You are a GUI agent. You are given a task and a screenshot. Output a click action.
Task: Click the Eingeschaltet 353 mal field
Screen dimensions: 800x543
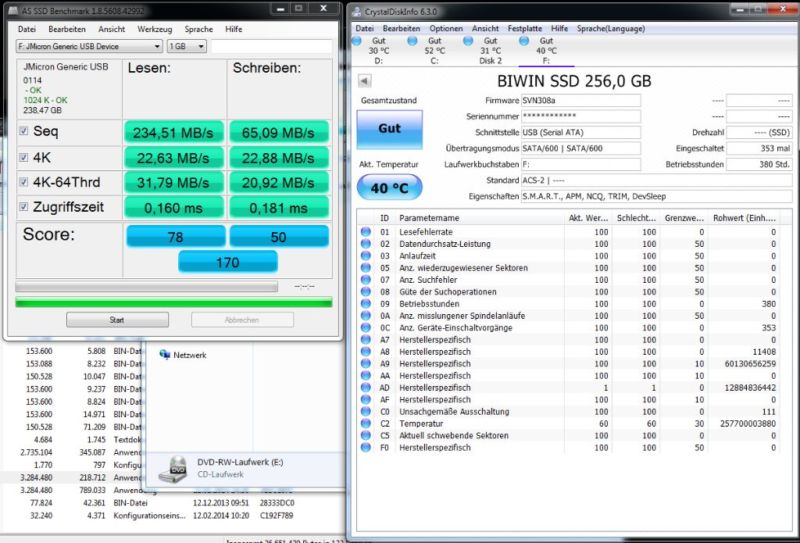[x=759, y=149]
